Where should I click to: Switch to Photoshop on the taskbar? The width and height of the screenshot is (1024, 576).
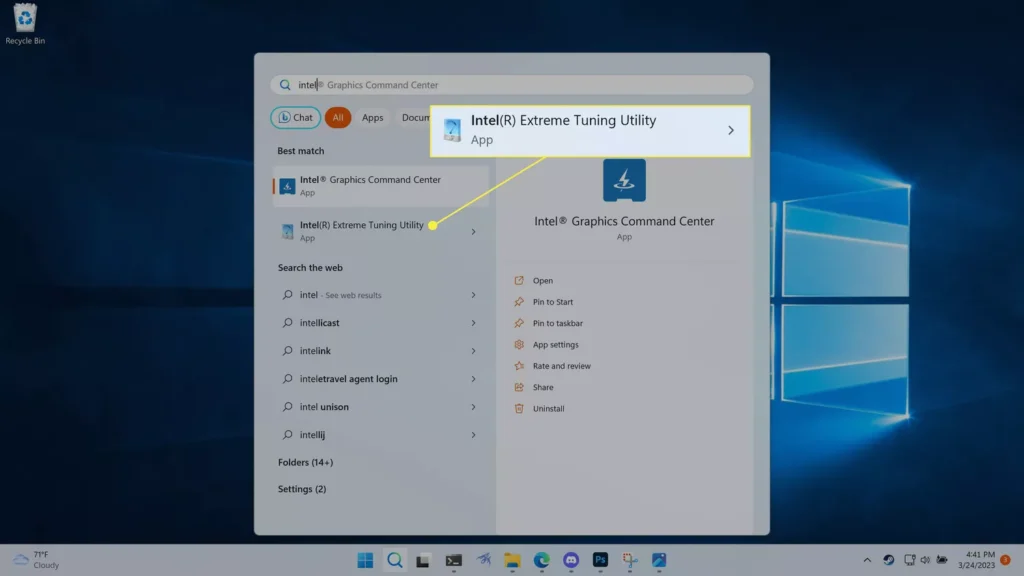pos(600,560)
